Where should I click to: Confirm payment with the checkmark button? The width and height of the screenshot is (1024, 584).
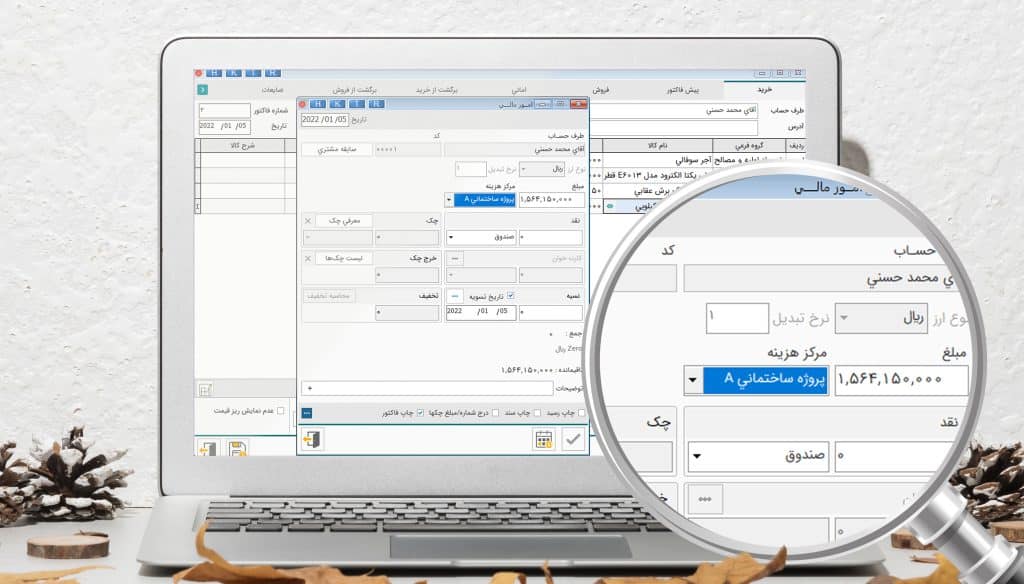[573, 440]
